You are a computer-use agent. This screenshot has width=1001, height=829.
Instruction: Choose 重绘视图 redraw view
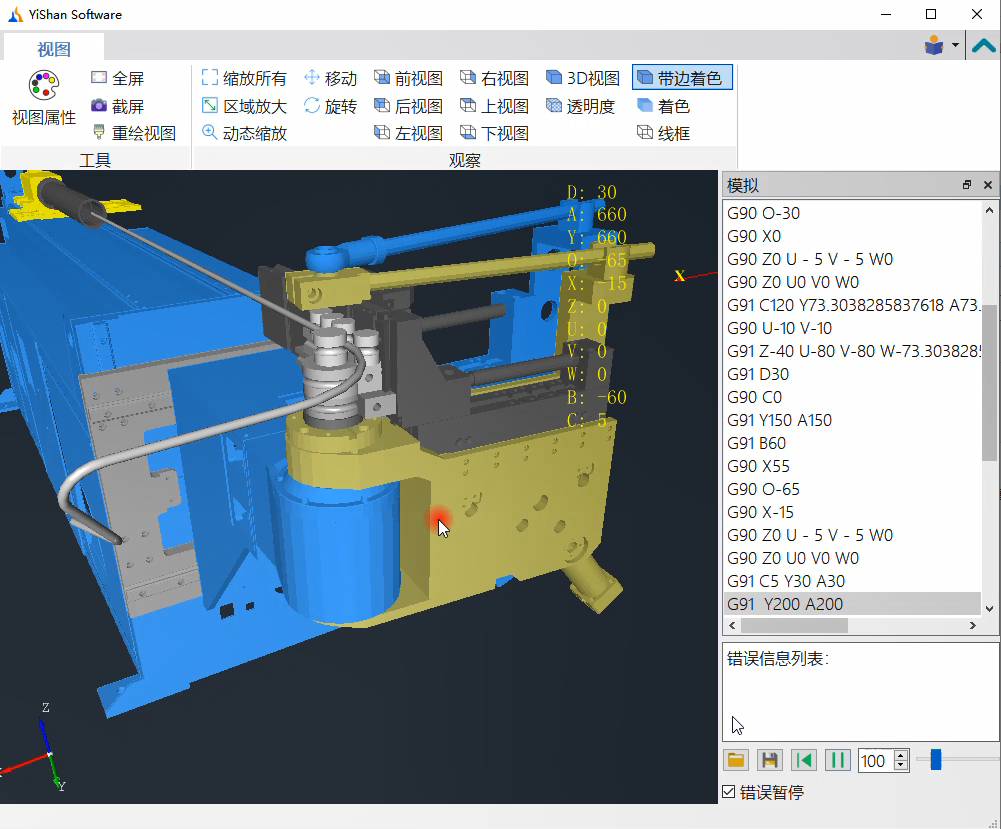(133, 133)
